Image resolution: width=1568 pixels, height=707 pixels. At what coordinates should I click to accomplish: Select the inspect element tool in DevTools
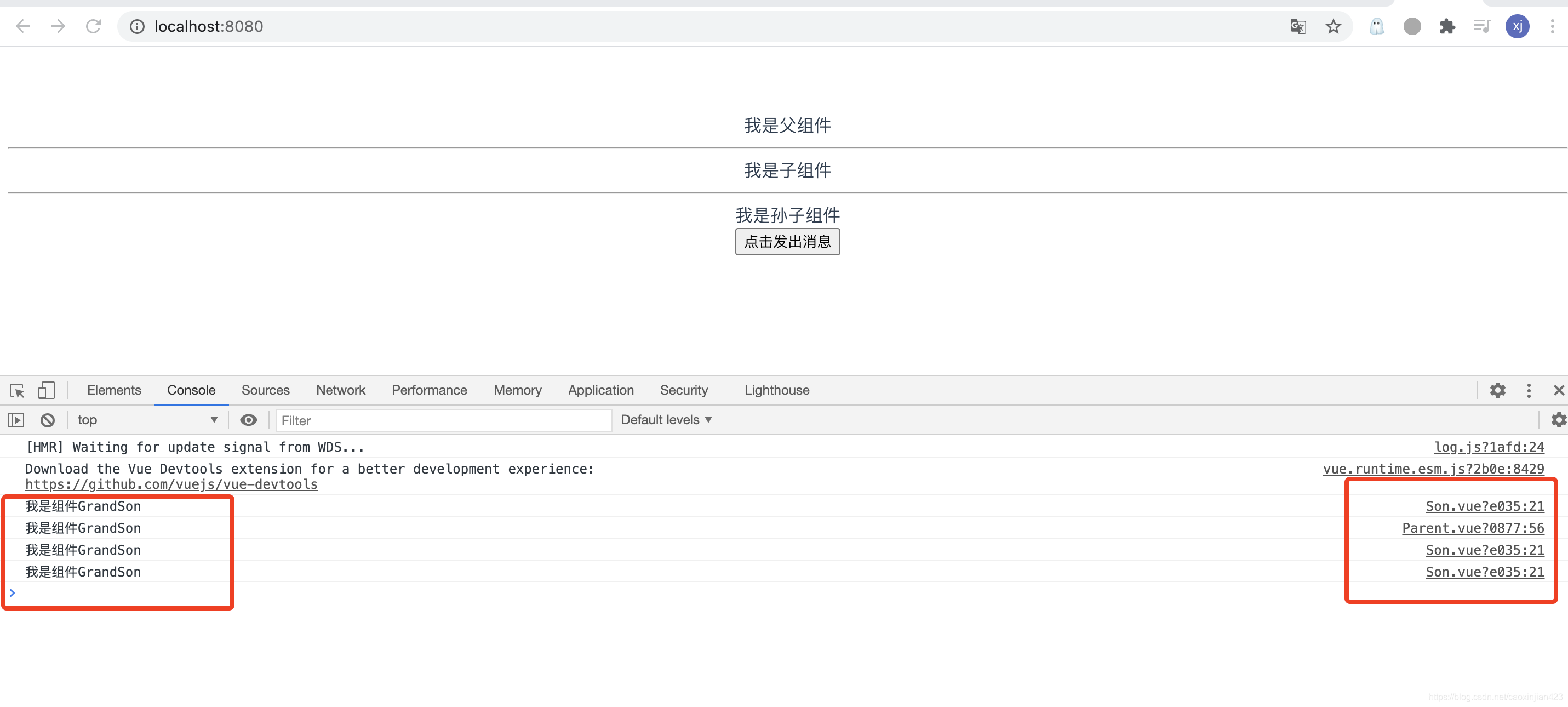pyautogui.click(x=16, y=390)
